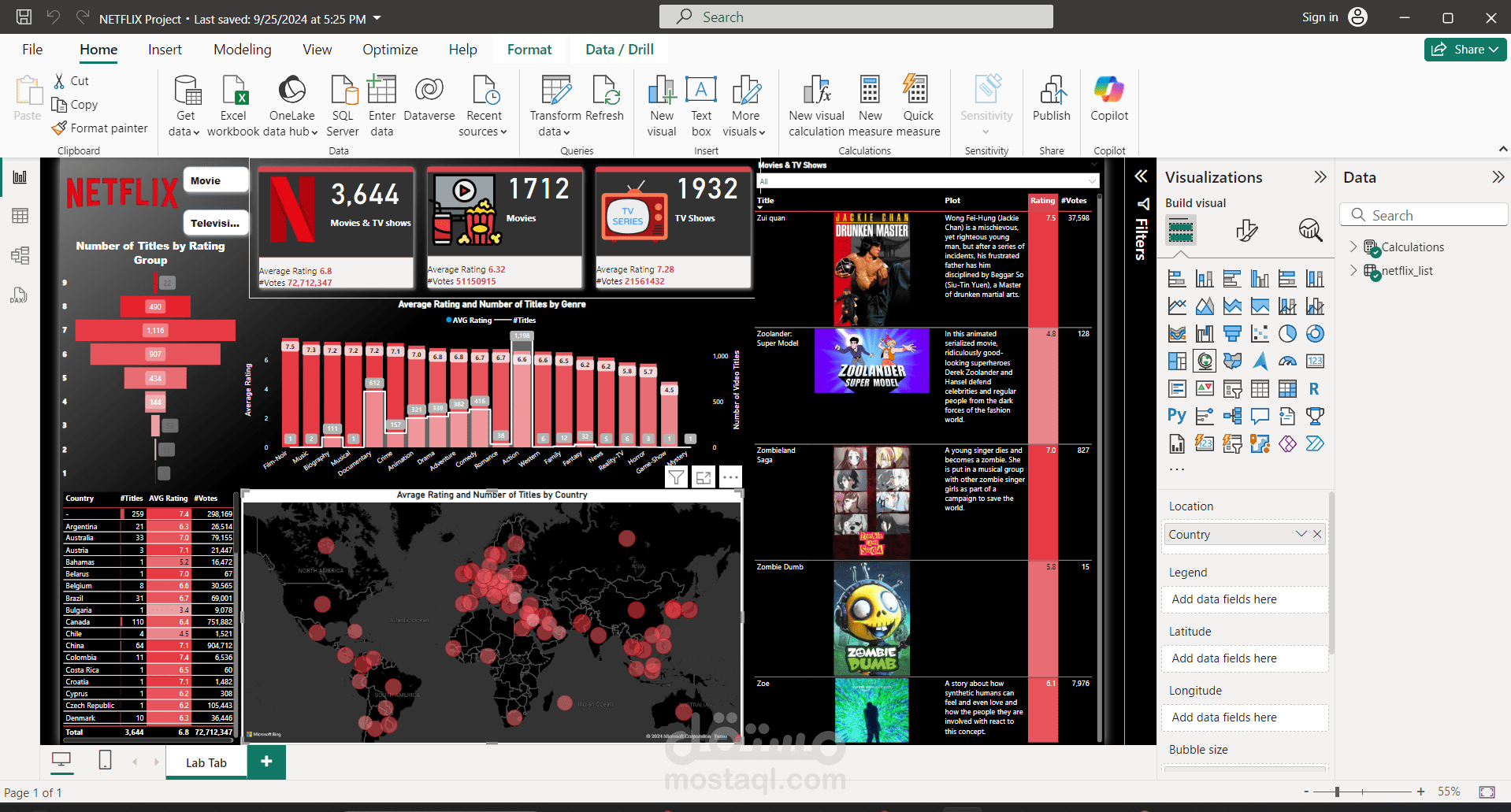The width and height of the screenshot is (1511, 812).
Task: Select the Lab Tab page tab
Action: coord(206,762)
